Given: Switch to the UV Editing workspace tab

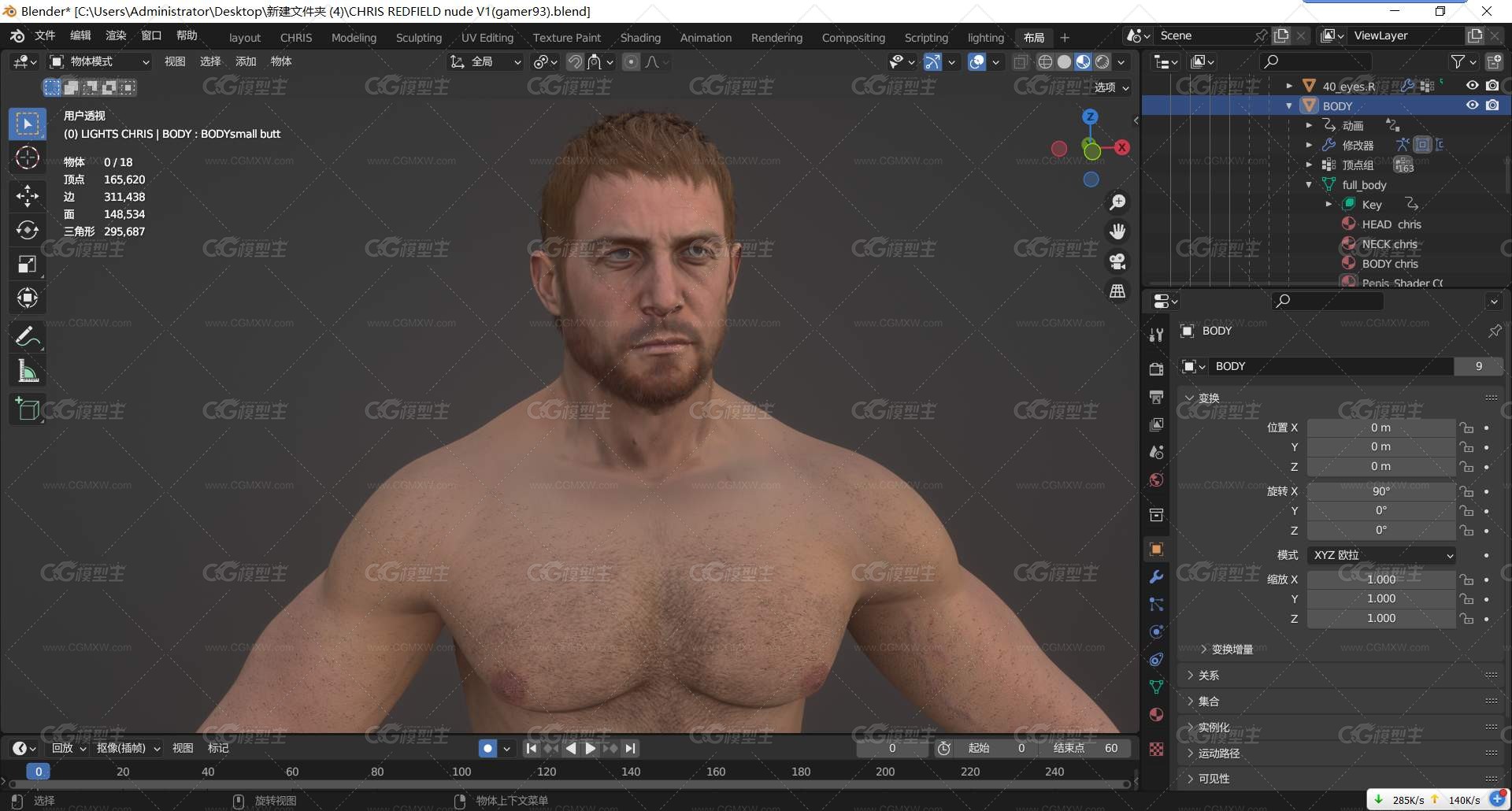Looking at the screenshot, I should tap(487, 38).
